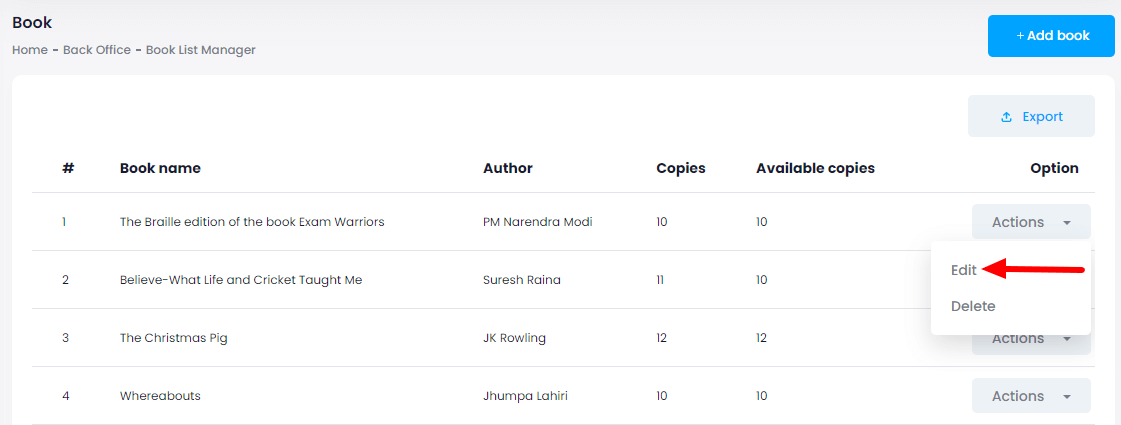Screen dimensions: 1121x425
Task: Click author name Suresh Raina
Action: [x=521, y=280]
